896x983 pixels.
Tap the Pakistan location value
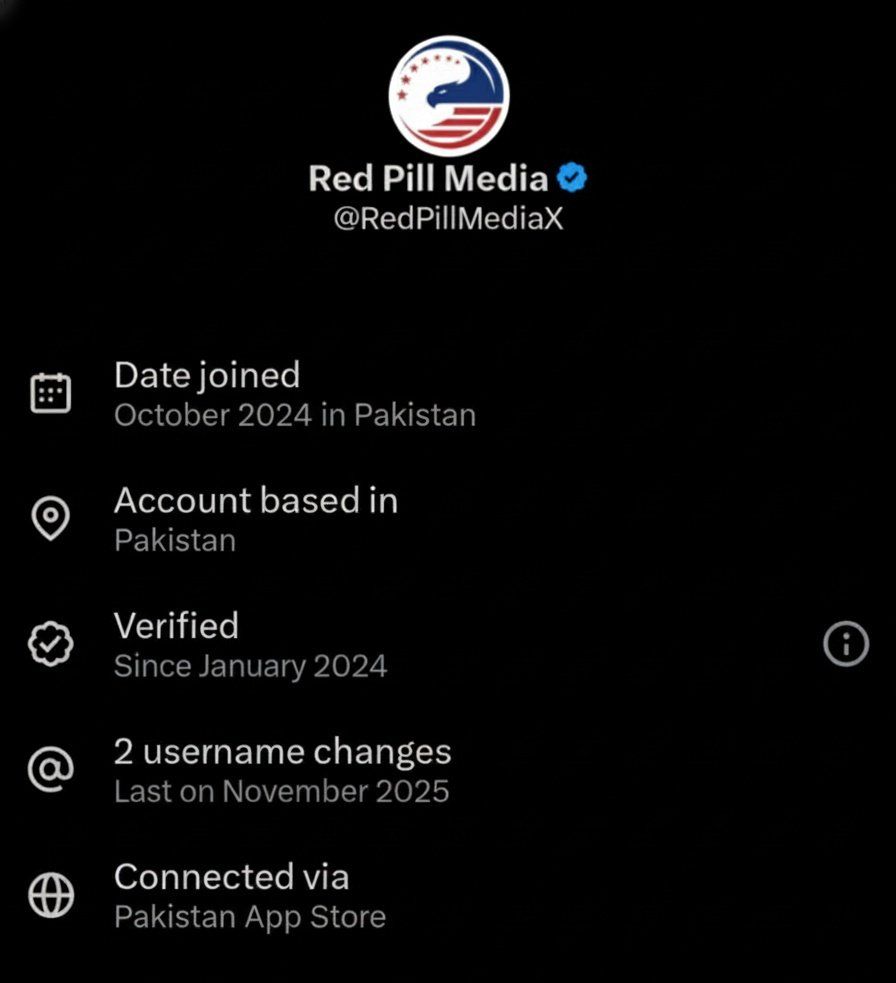(x=175, y=540)
